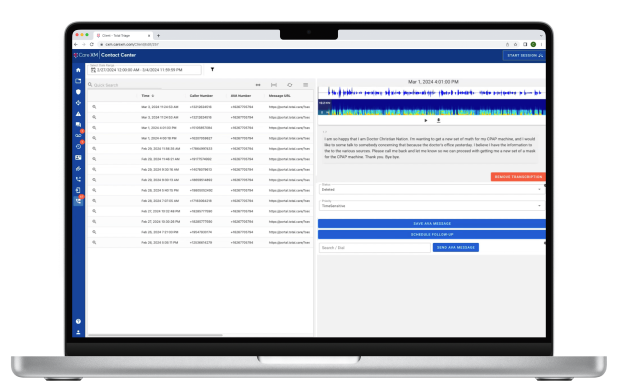Switch to the Total Triage browser tab
Viewport: 618px width, 384px height.
(x=123, y=35)
